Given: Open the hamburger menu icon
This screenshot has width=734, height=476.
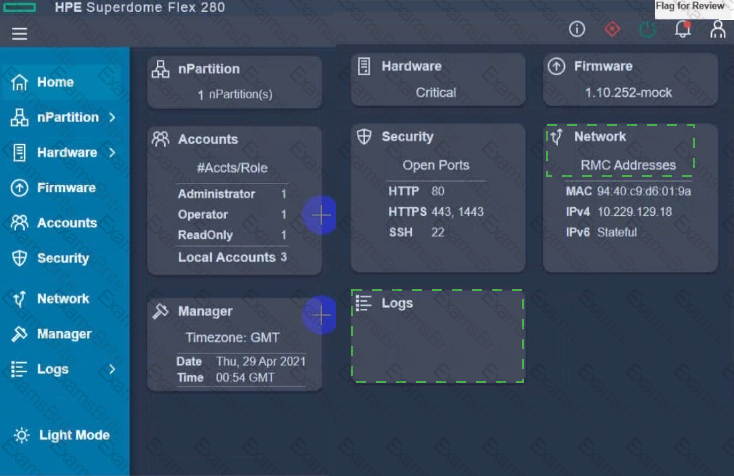Looking at the screenshot, I should coord(19,33).
